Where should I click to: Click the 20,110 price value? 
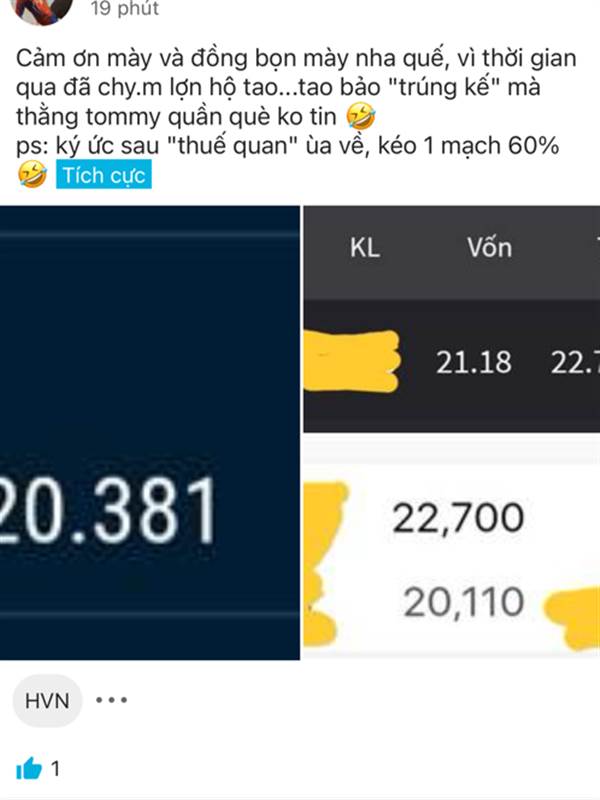[x=464, y=602]
